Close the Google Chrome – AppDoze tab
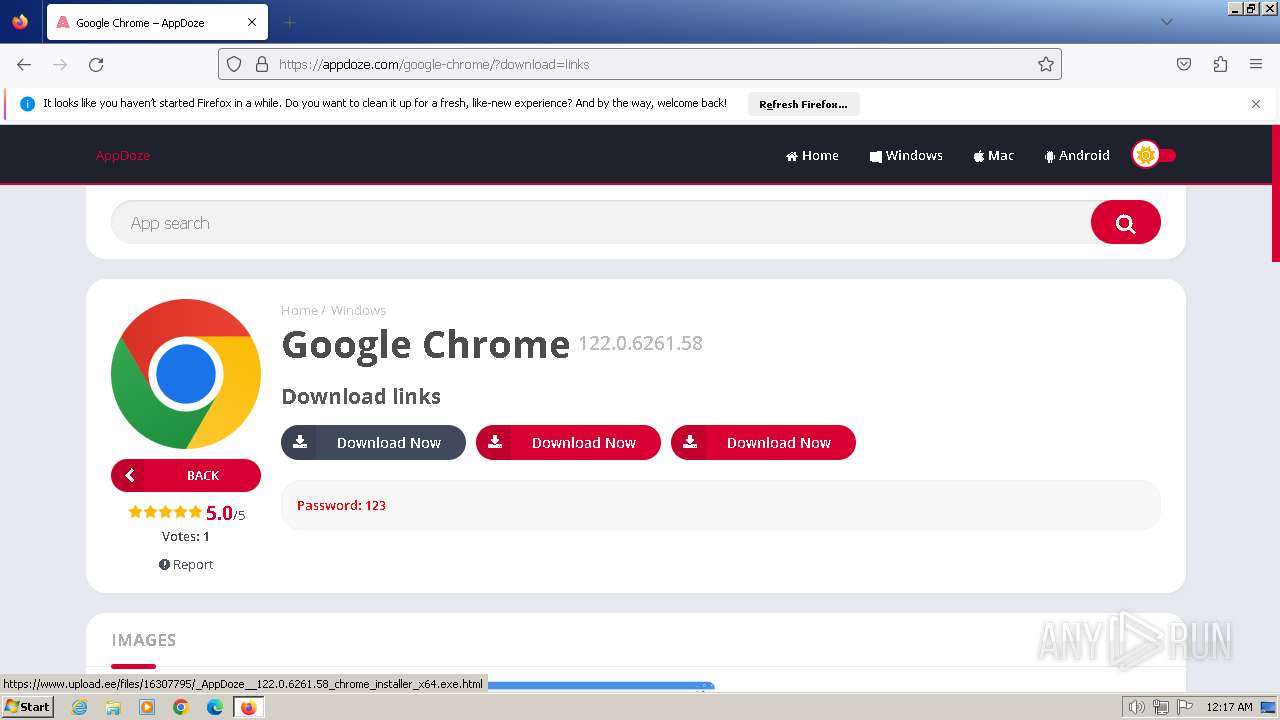 pos(252,22)
